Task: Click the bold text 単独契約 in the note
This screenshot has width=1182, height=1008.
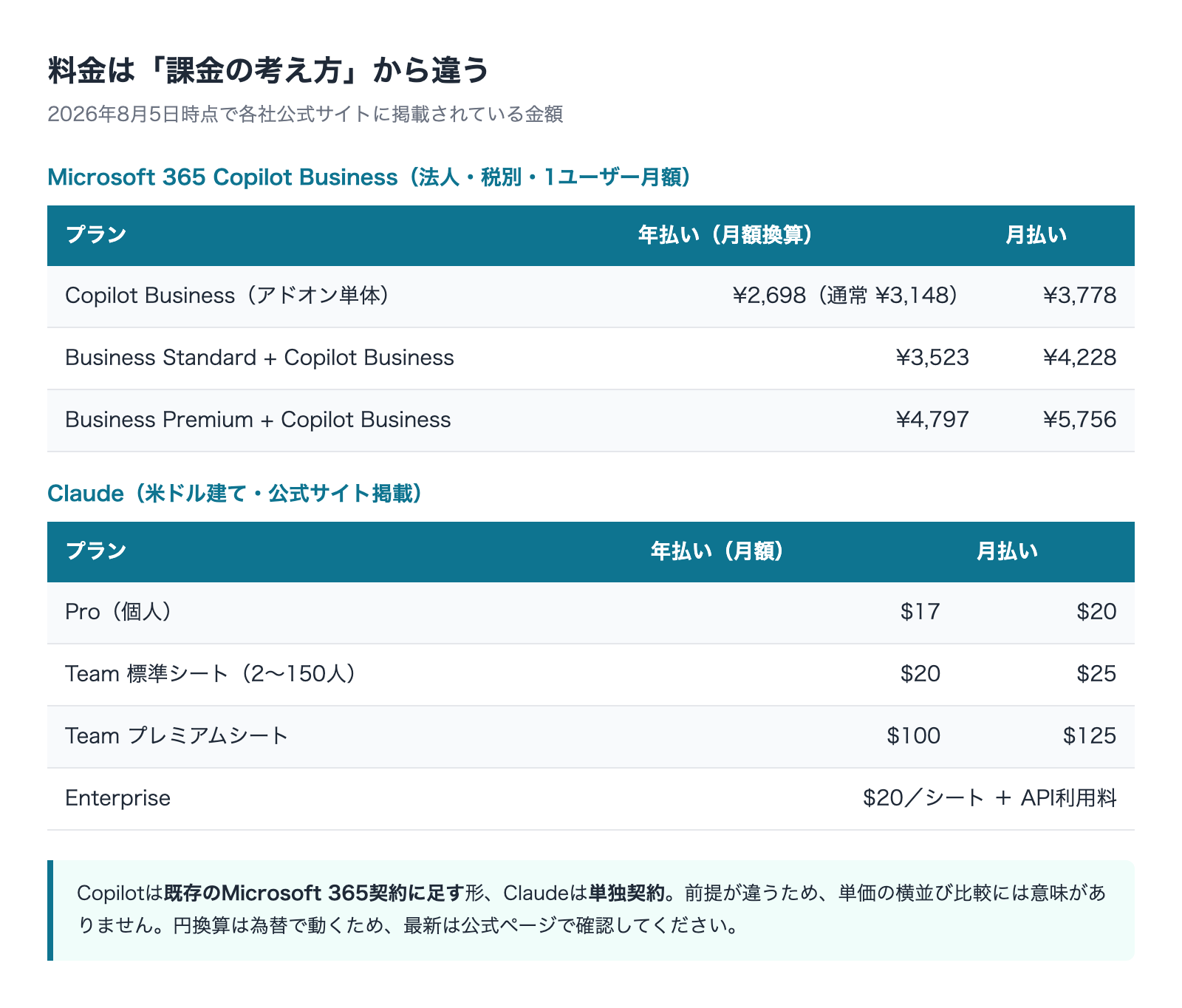Action: tap(626, 893)
